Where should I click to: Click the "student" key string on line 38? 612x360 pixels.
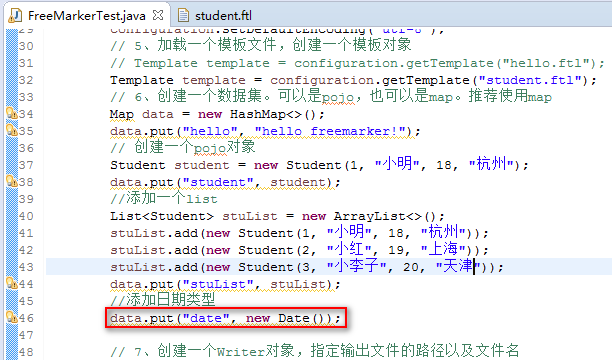point(218,182)
